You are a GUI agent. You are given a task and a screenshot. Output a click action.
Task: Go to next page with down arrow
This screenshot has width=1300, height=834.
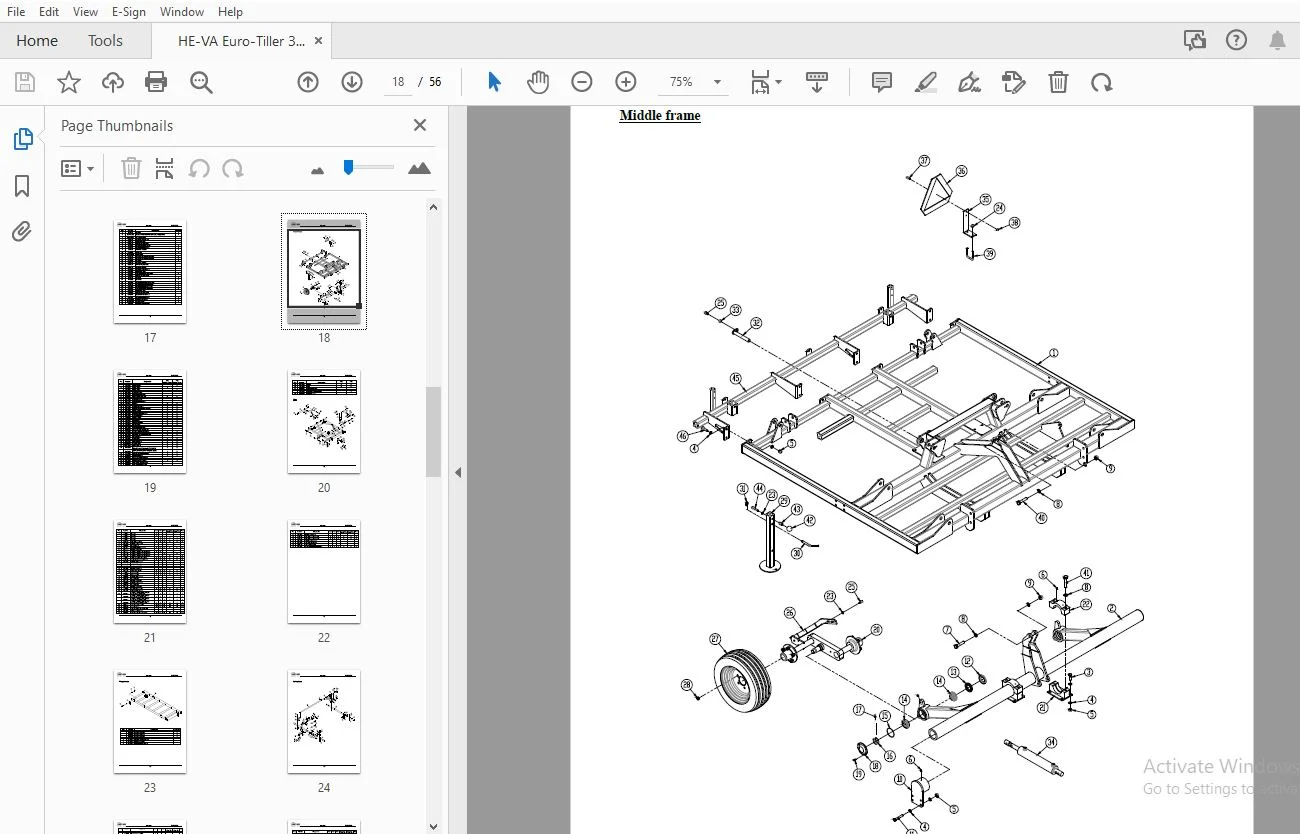(352, 82)
